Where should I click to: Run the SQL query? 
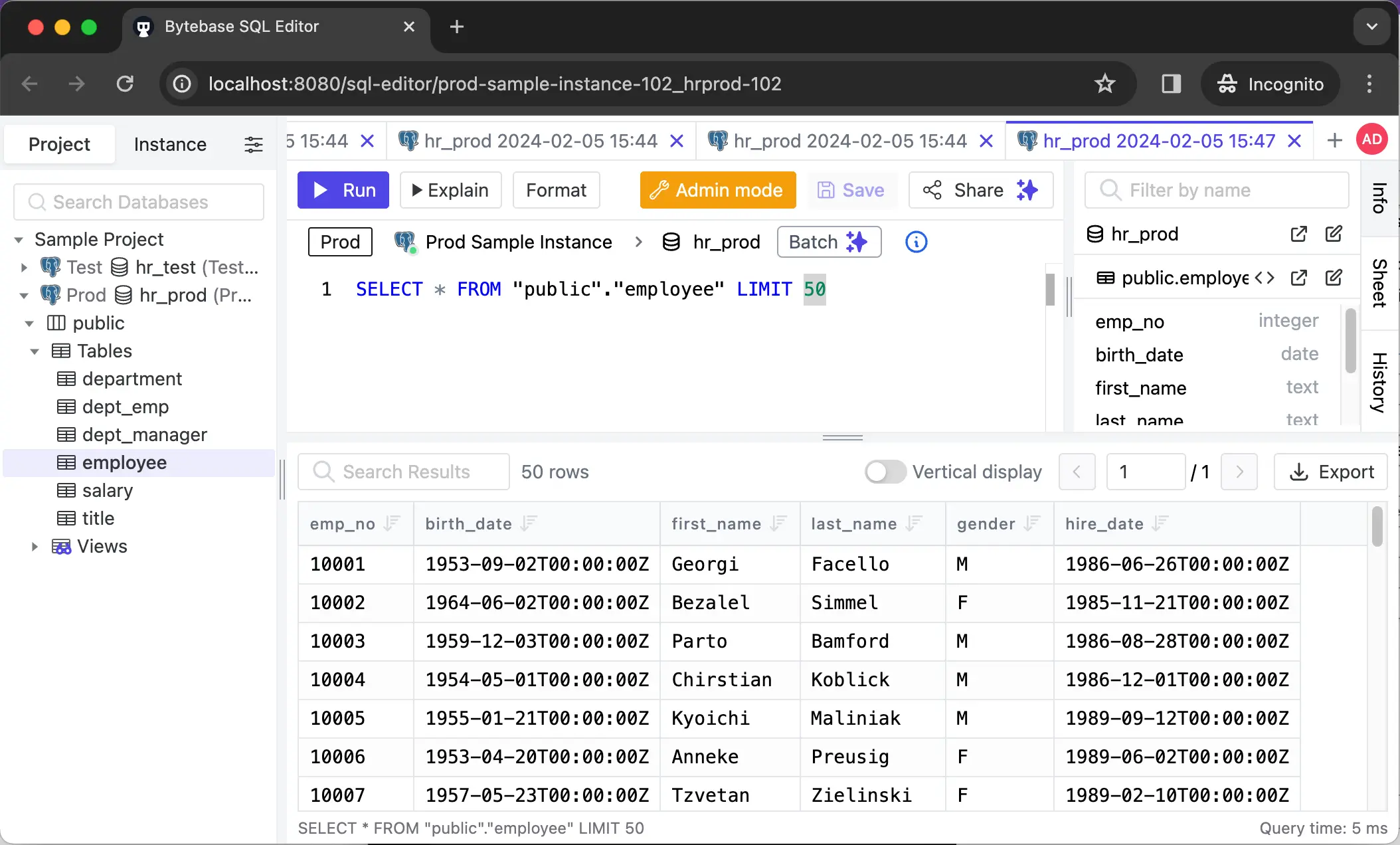343,191
